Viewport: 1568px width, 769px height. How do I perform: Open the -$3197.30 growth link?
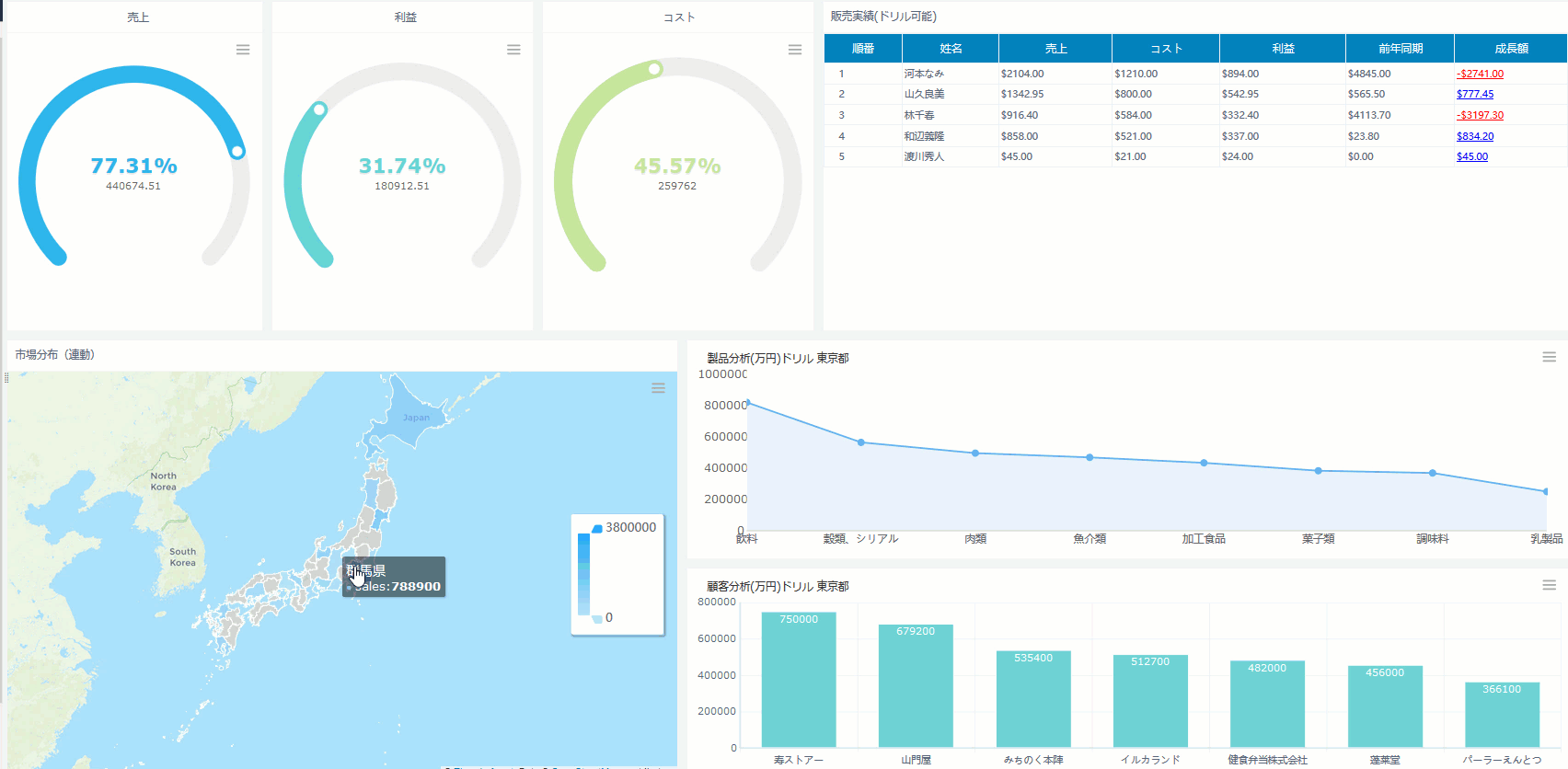tap(1480, 115)
